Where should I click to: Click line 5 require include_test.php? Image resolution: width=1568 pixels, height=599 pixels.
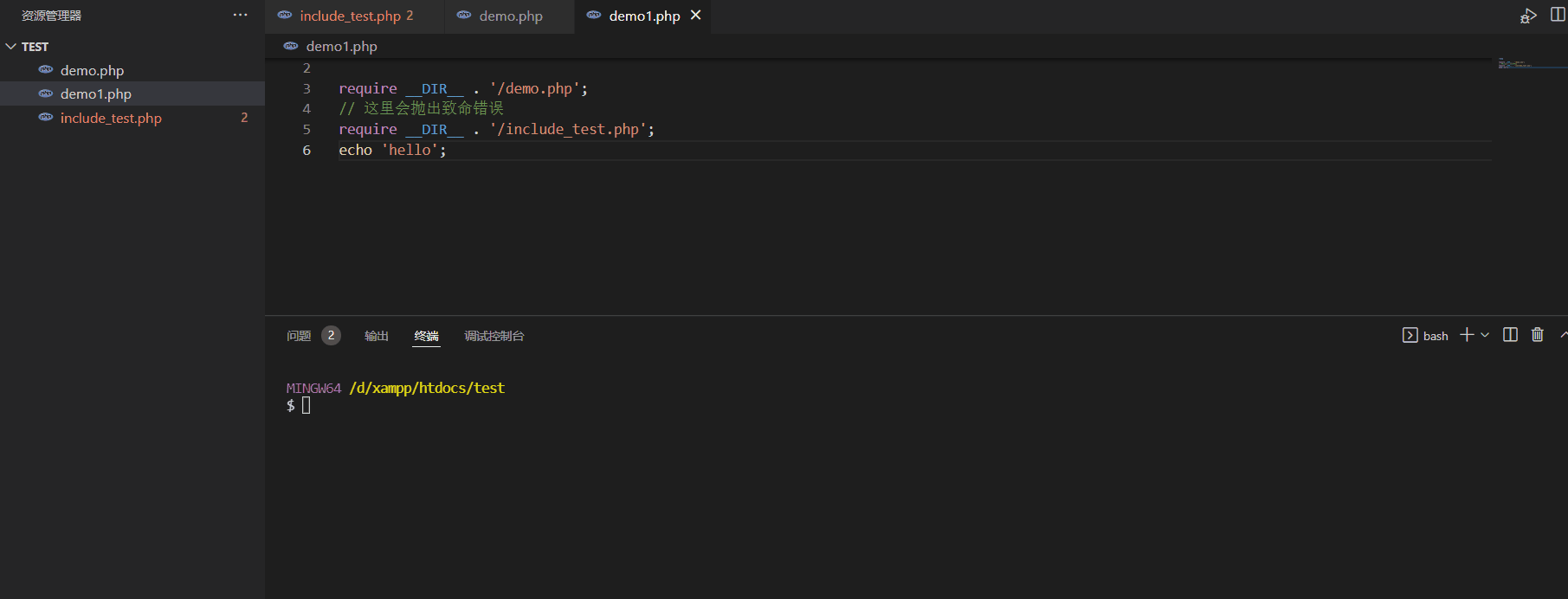click(x=497, y=129)
